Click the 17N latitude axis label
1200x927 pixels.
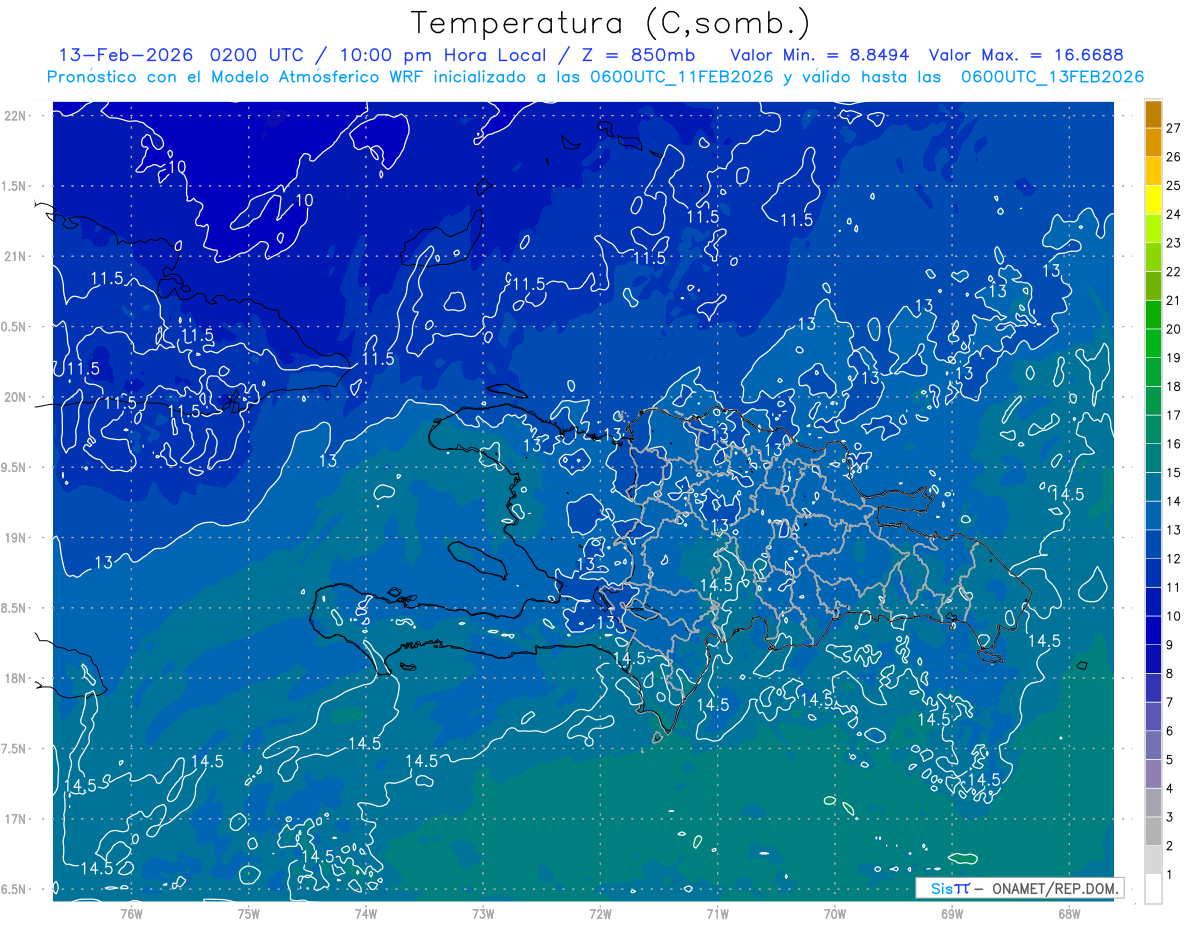pyautogui.click(x=15, y=819)
